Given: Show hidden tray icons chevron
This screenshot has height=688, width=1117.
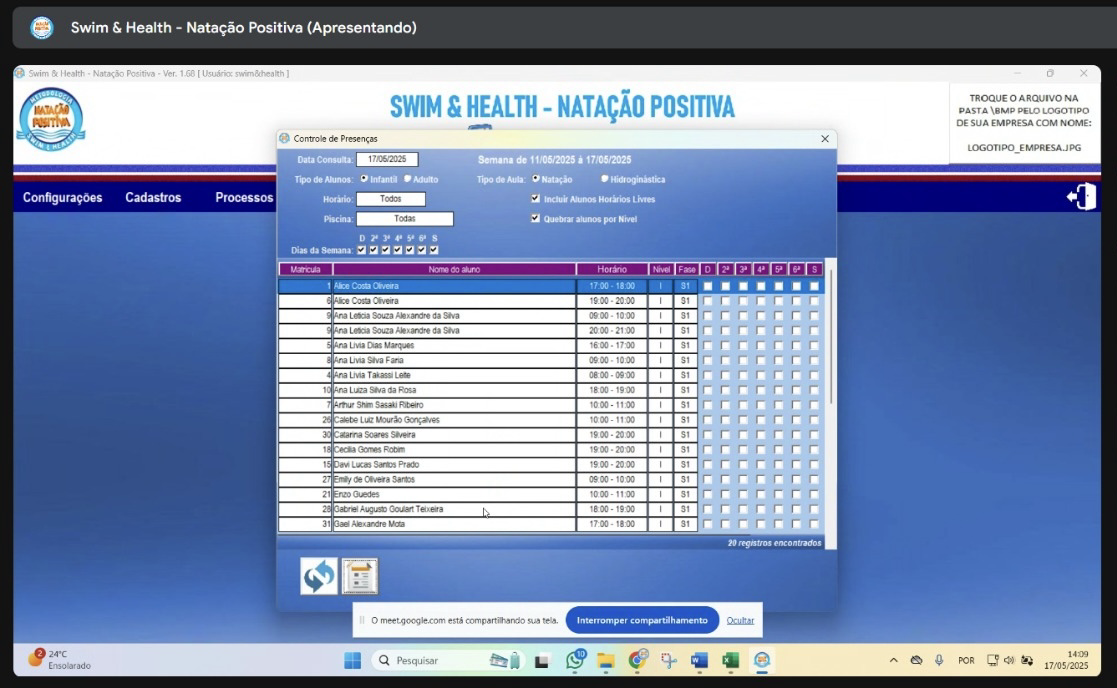Looking at the screenshot, I should (x=893, y=660).
